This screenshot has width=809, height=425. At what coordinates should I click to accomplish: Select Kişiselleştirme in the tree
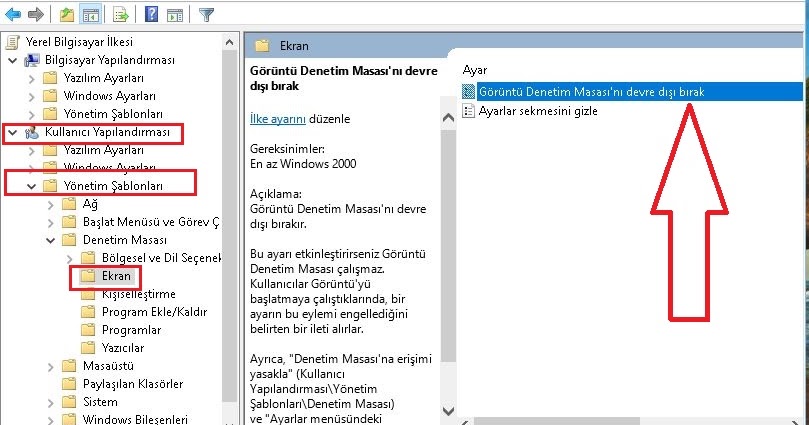pyautogui.click(x=139, y=294)
